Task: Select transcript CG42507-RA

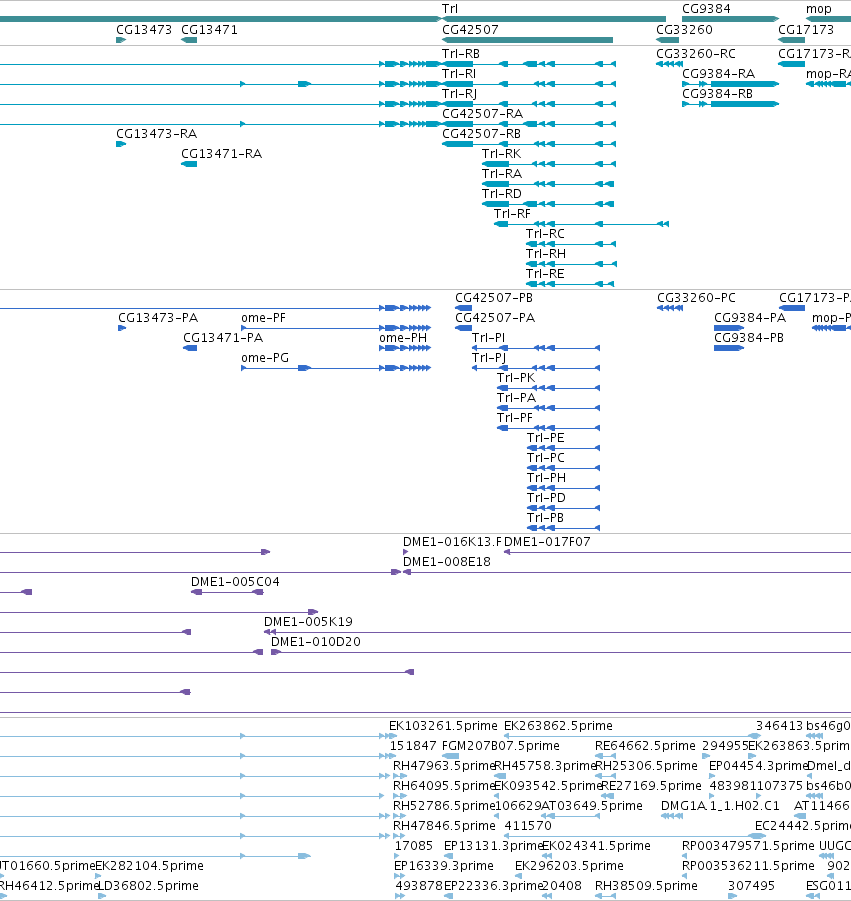Action: pos(483,114)
